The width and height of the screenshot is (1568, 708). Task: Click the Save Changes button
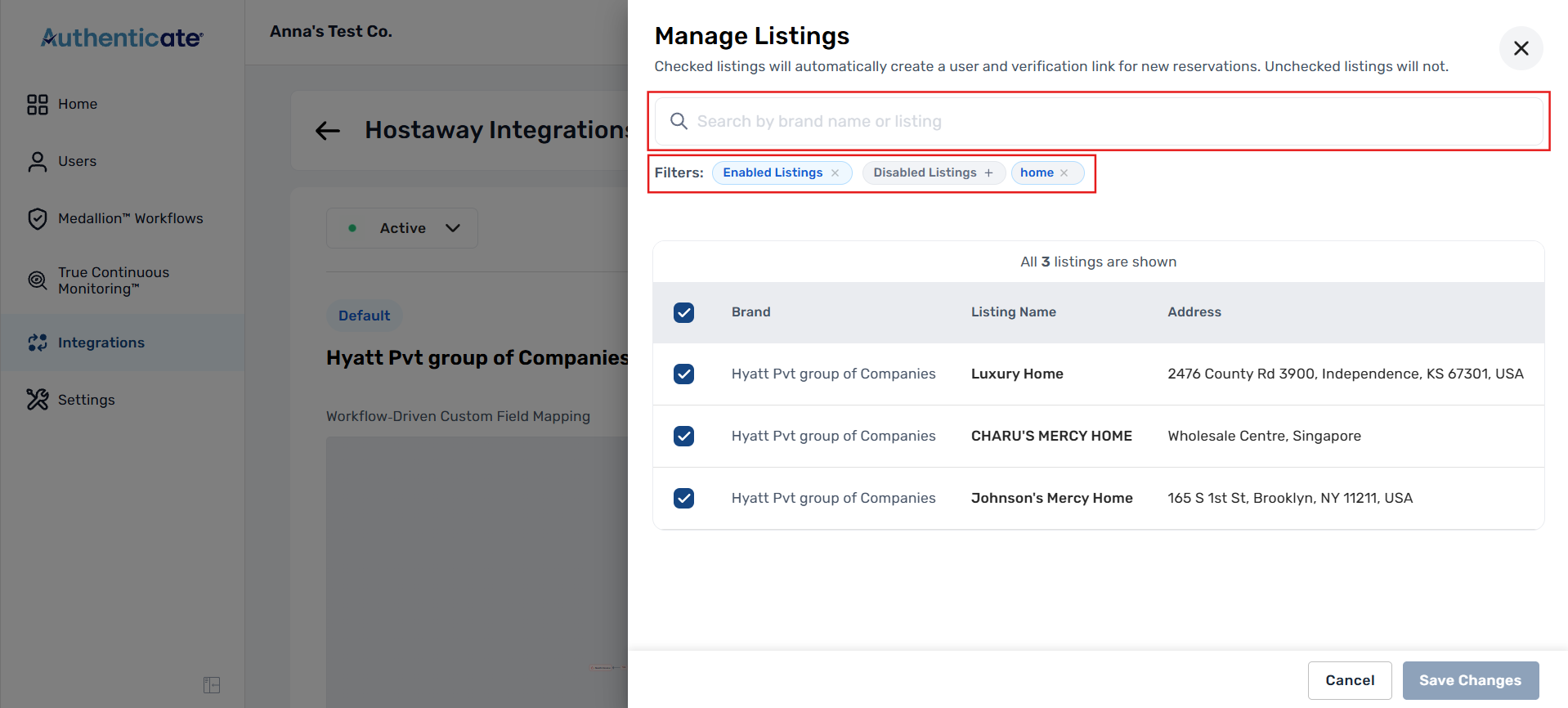click(1471, 680)
